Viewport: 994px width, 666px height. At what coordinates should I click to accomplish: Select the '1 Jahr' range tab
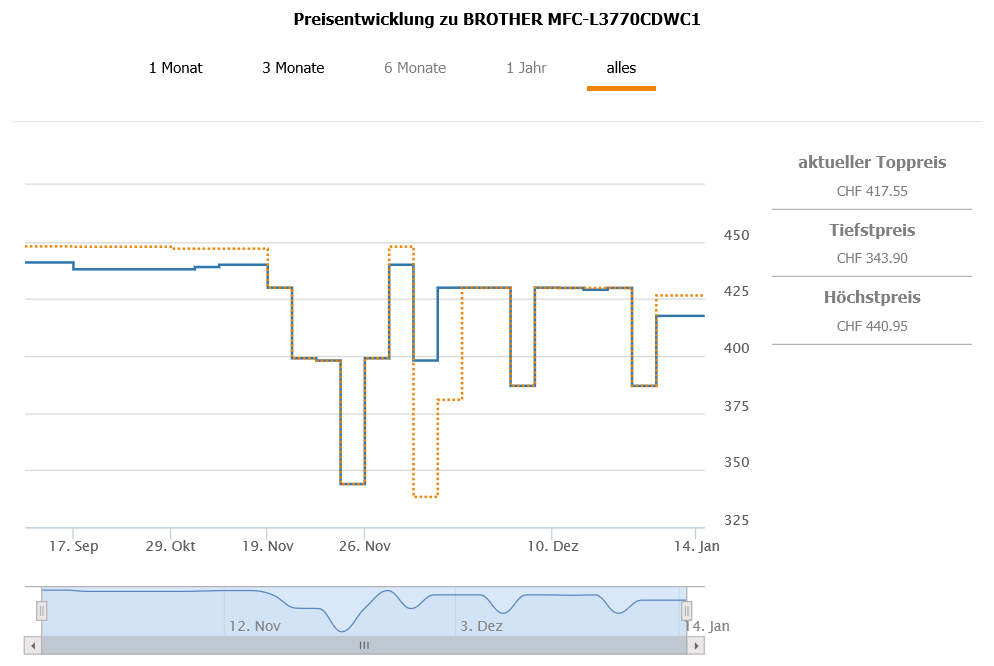click(x=526, y=68)
